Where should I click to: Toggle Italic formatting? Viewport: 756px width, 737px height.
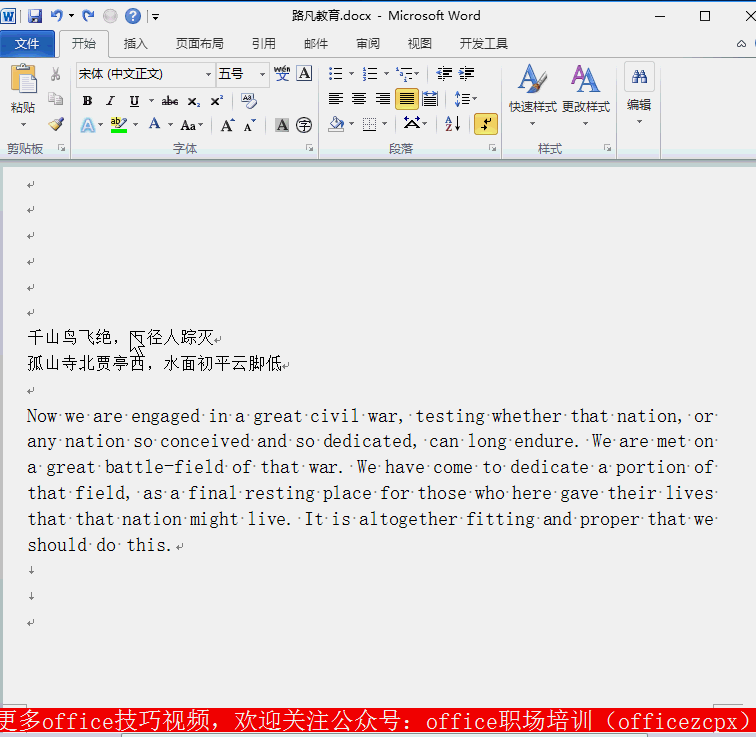pos(110,101)
